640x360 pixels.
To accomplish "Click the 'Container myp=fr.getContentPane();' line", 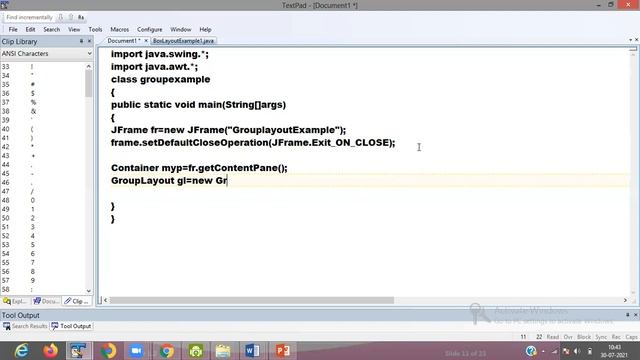I will [199, 168].
